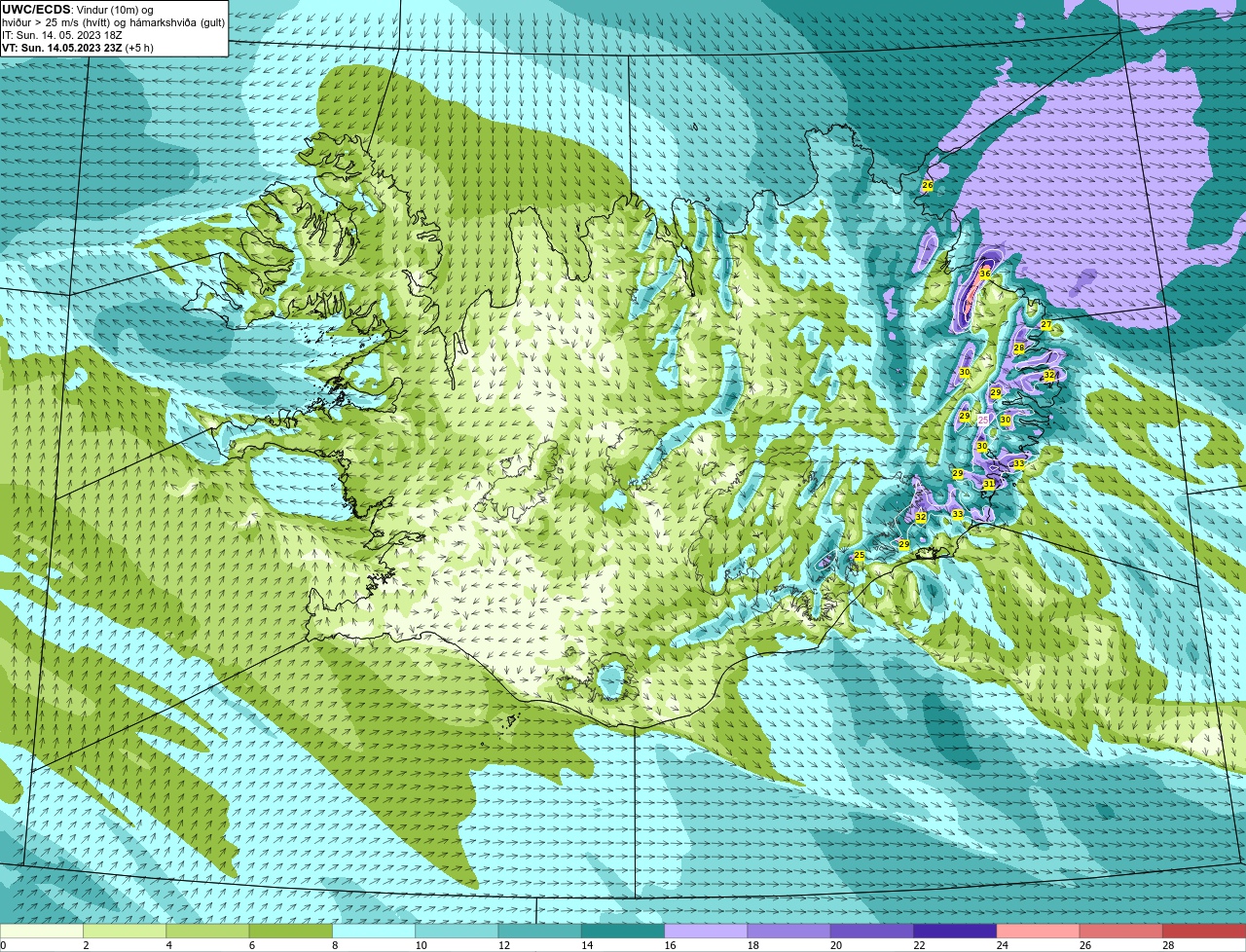Click the legend tick label 24
This screenshot has width=1246, height=952.
1003,945
